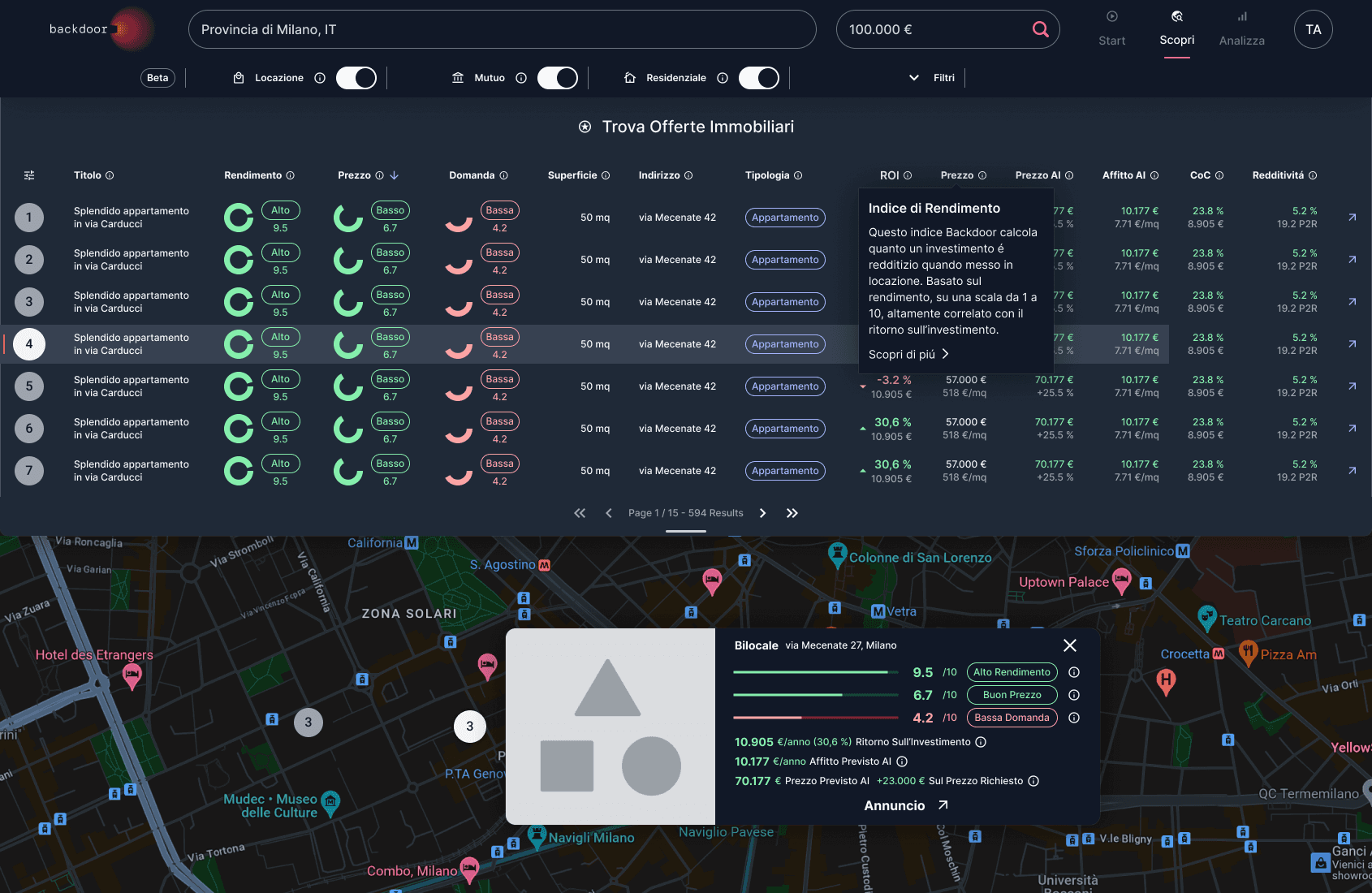
Task: Go to previous page chevron
Action: tap(609, 513)
